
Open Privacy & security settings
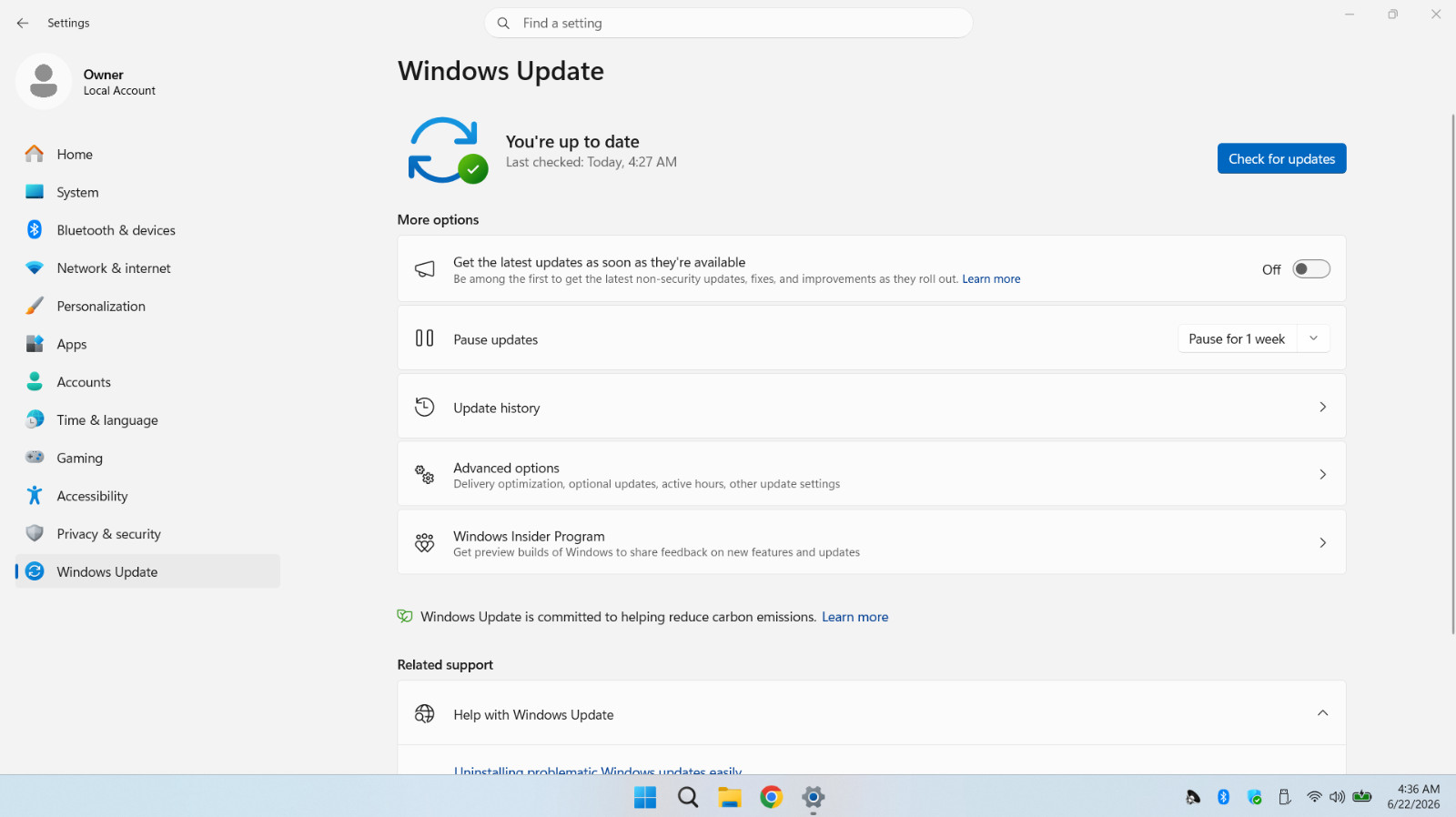[147, 534]
